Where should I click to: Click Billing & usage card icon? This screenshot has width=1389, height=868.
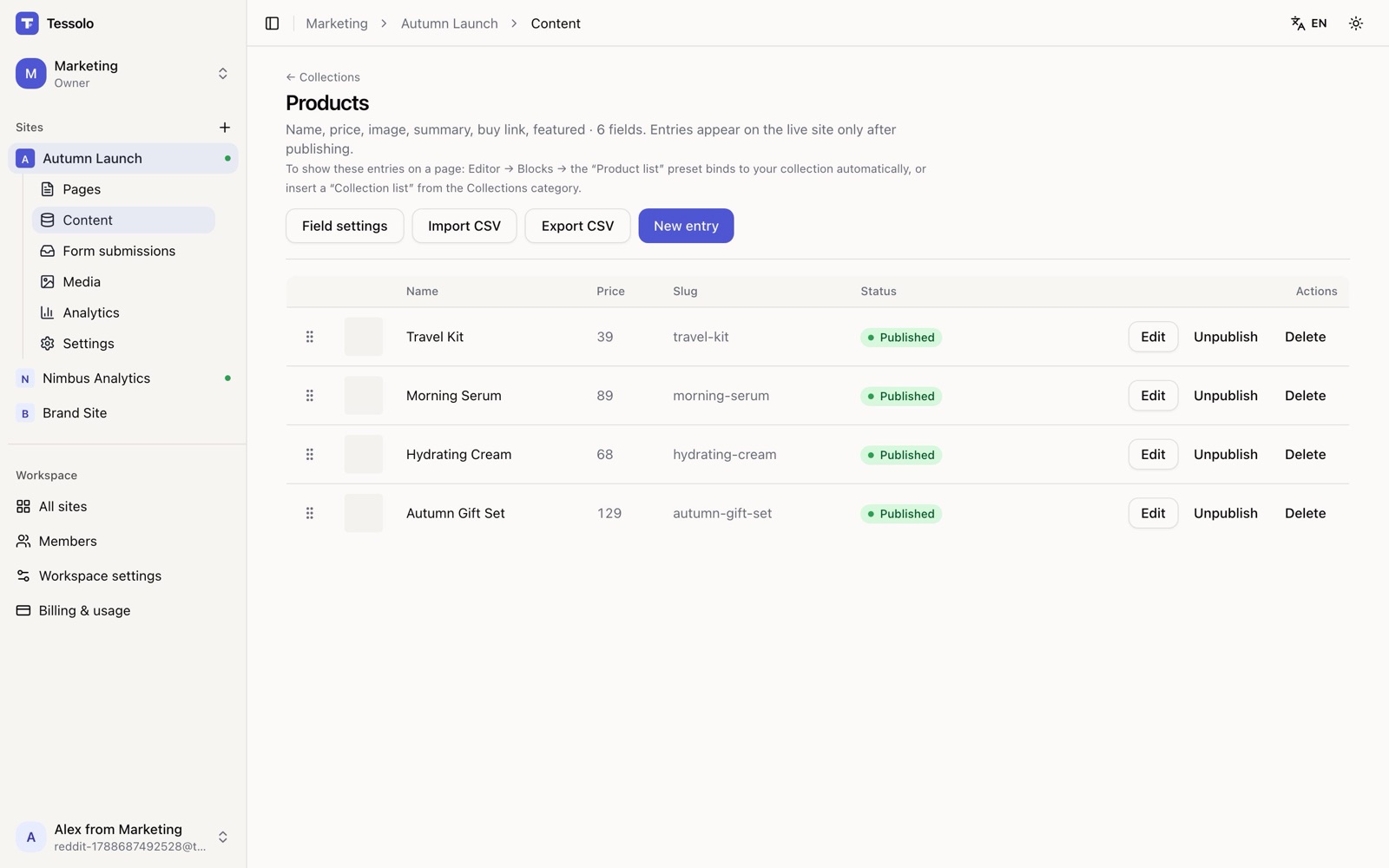23,611
